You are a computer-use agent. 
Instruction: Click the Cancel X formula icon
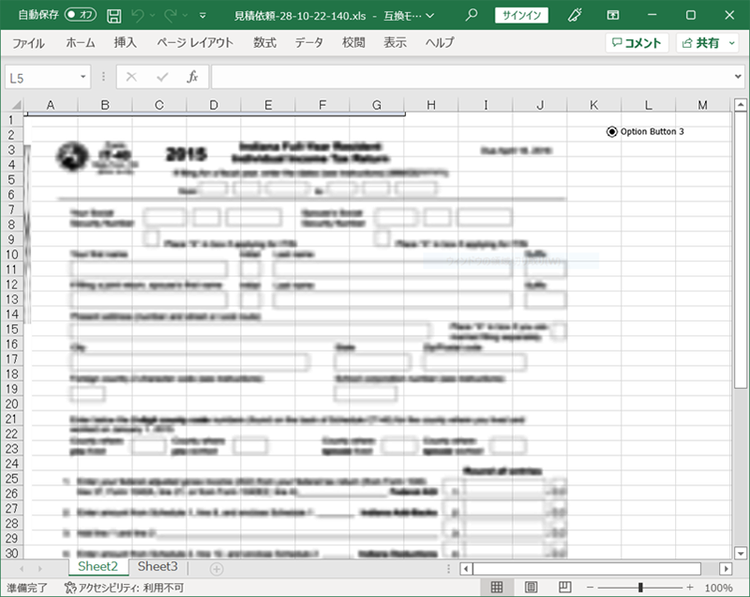tap(132, 77)
